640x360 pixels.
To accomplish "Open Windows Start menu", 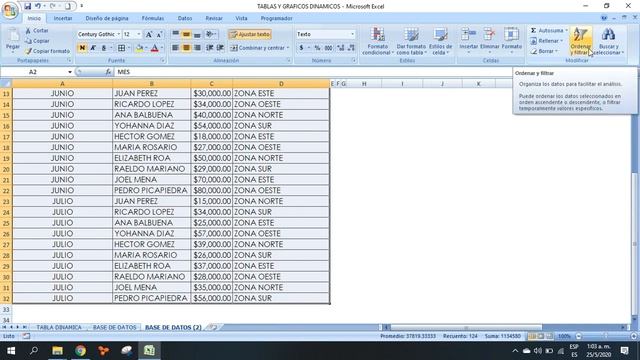I will [x=11, y=351].
